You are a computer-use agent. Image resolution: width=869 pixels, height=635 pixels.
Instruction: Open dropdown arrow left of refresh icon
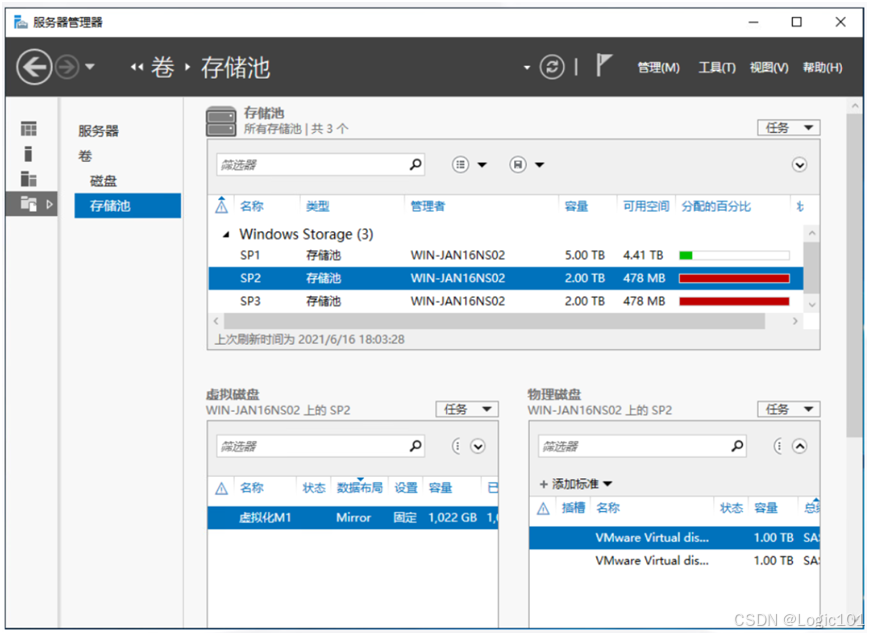click(x=526, y=68)
